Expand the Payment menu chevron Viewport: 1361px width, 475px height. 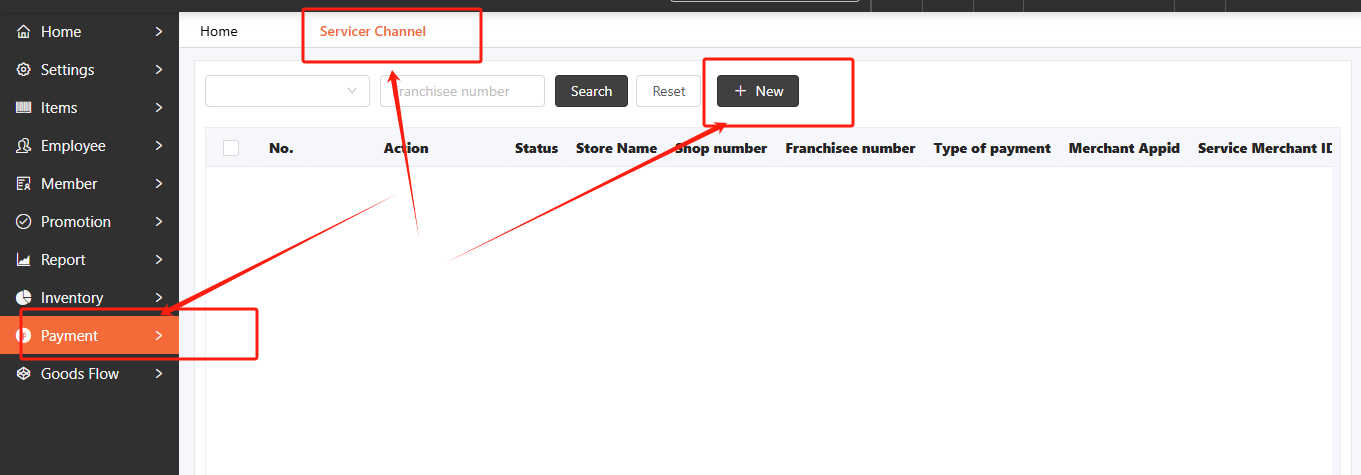pos(159,336)
